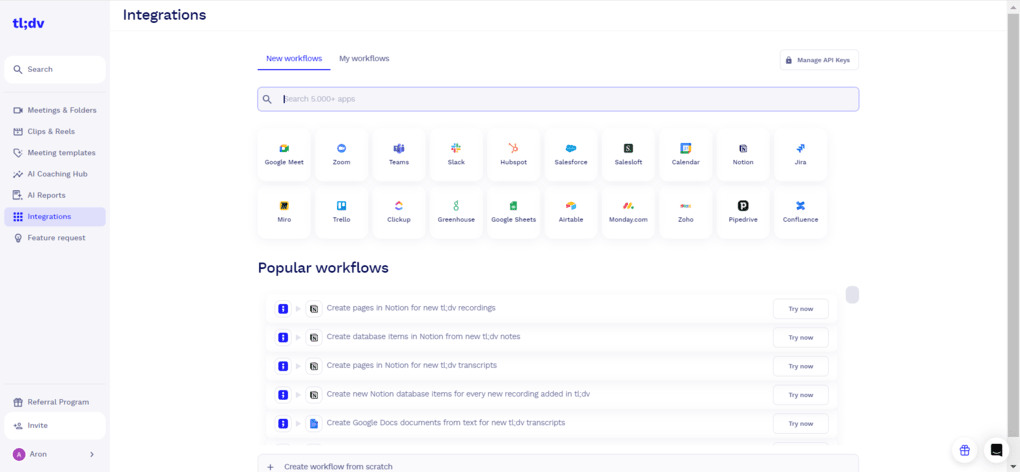Try now: Create pages for new recordings
The height and width of the screenshot is (472, 1020).
point(801,309)
